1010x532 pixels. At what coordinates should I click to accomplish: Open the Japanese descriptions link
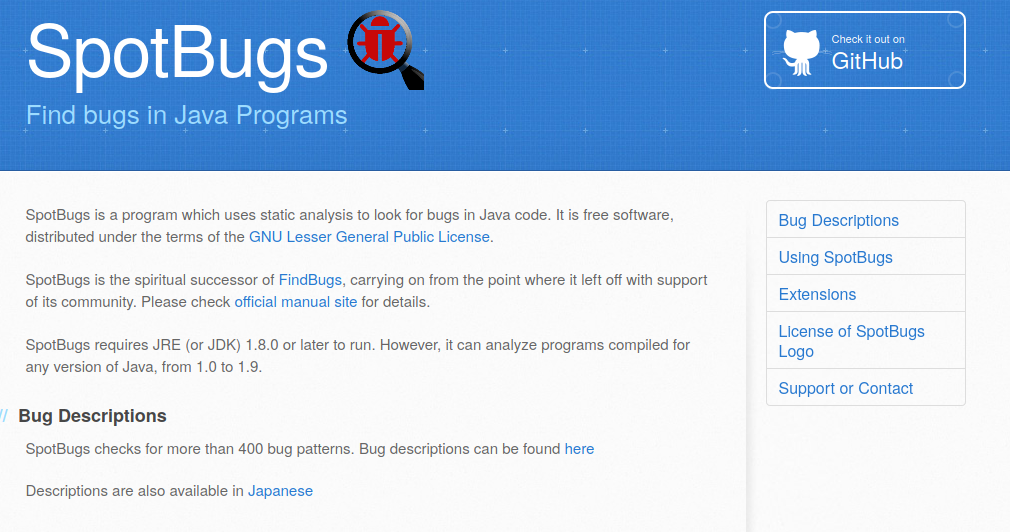pos(280,491)
